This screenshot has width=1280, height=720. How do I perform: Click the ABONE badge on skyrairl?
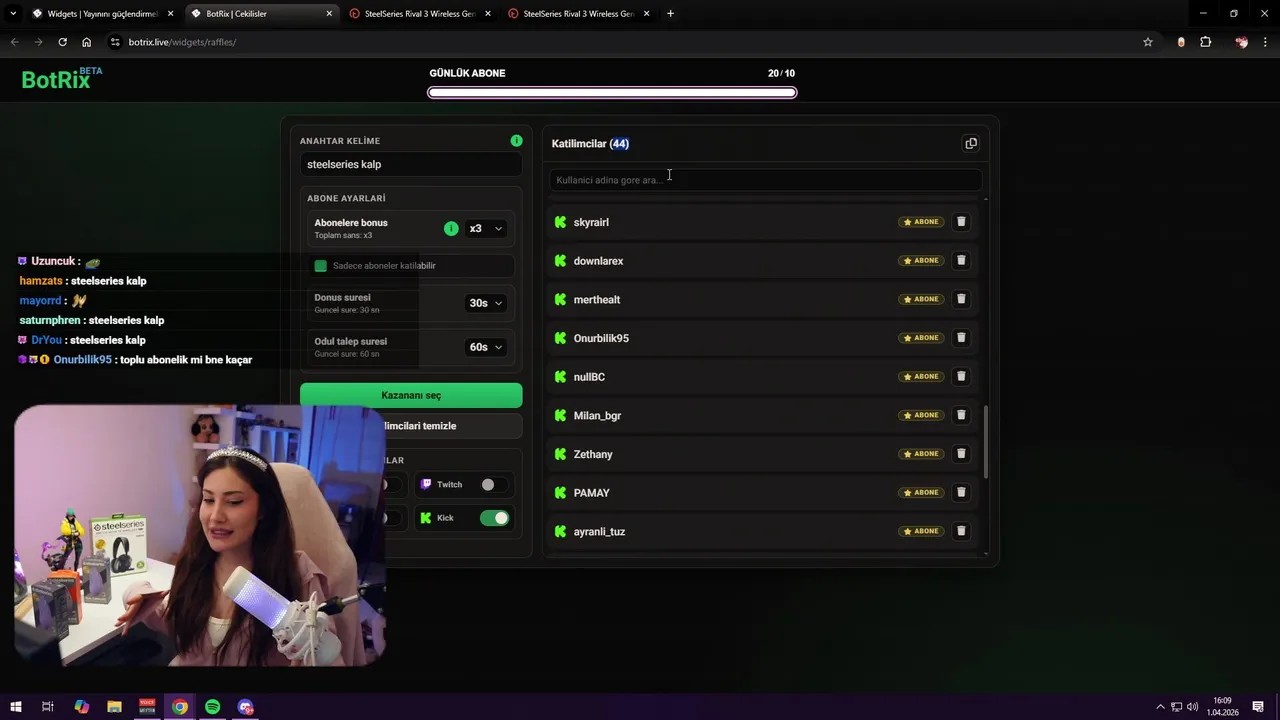pyautogui.click(x=921, y=222)
